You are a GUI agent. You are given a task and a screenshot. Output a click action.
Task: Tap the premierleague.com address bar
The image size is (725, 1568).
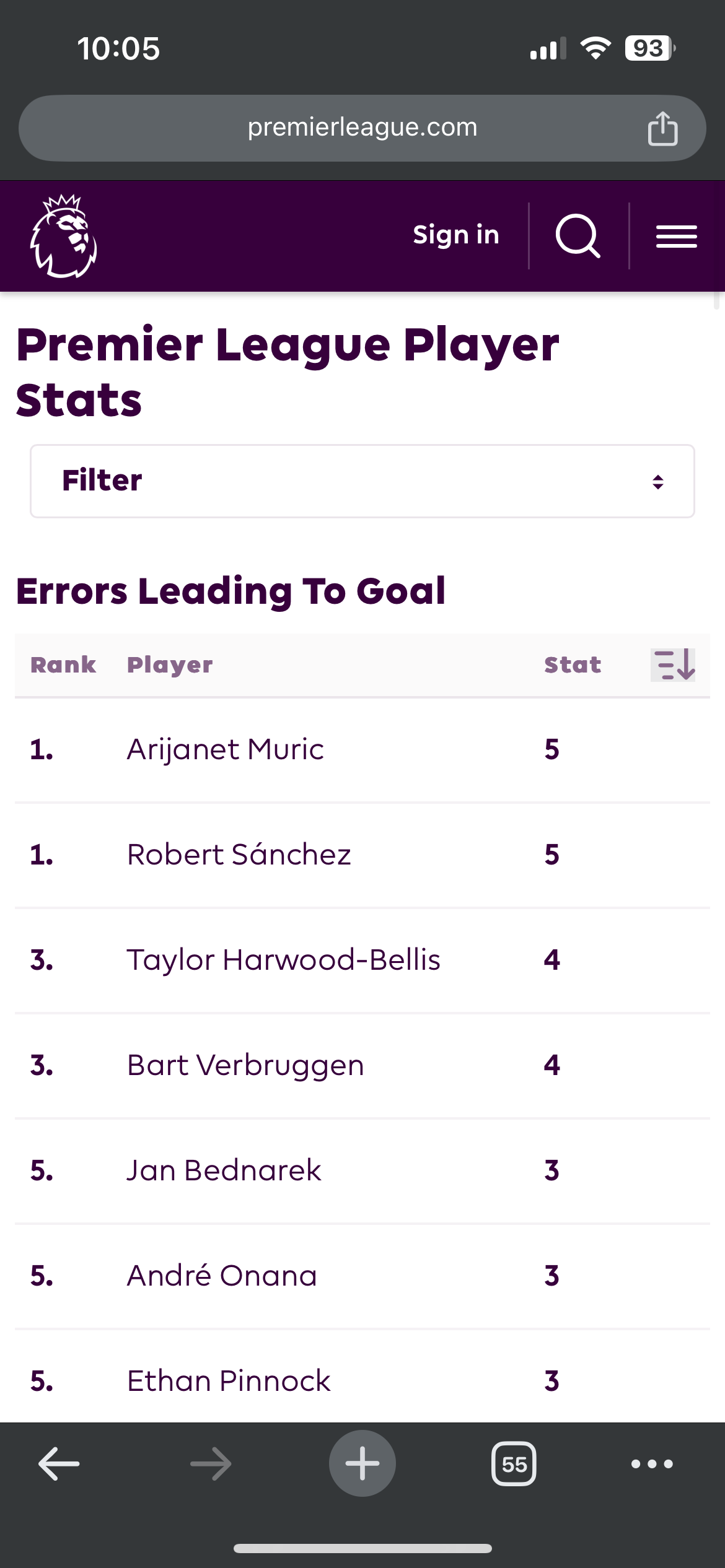(x=362, y=128)
